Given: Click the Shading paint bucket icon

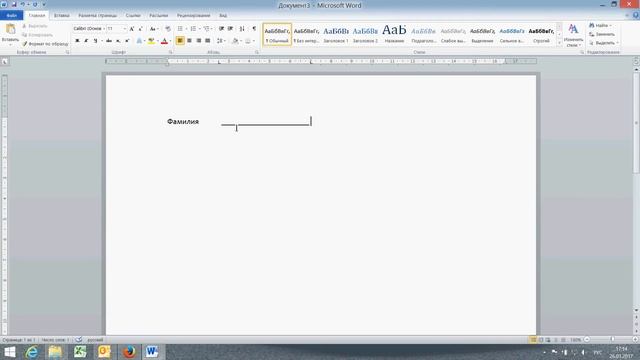Looking at the screenshot, I should point(235,41).
